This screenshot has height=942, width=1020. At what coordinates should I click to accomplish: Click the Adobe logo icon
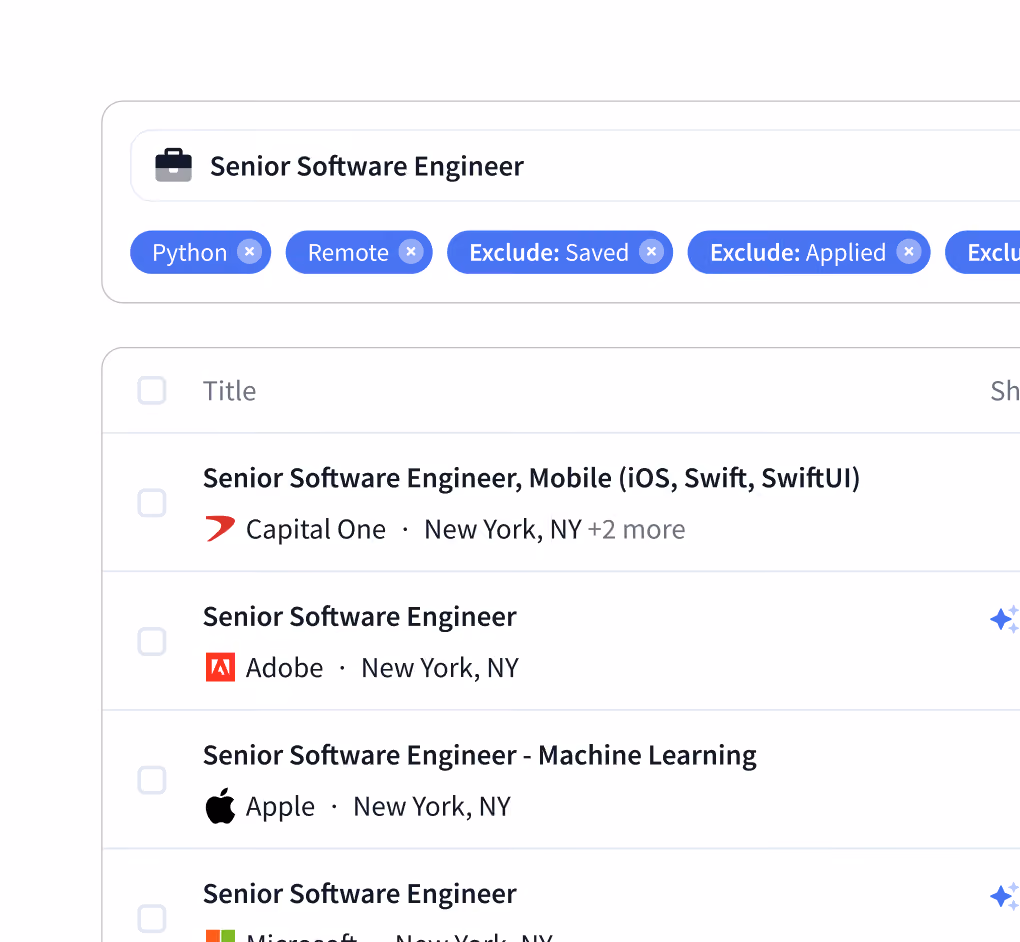[220, 667]
